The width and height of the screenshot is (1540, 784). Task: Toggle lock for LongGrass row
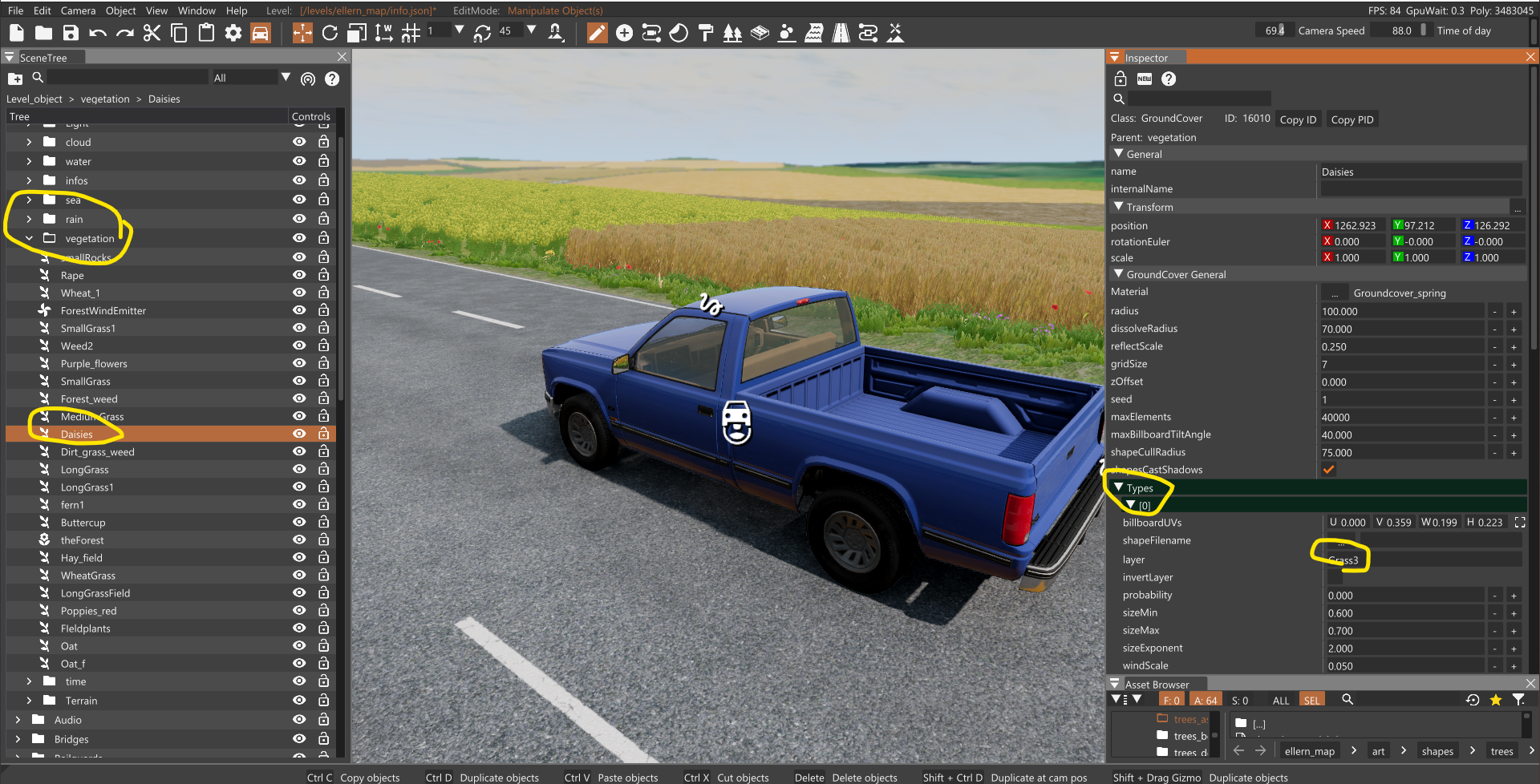tap(323, 469)
